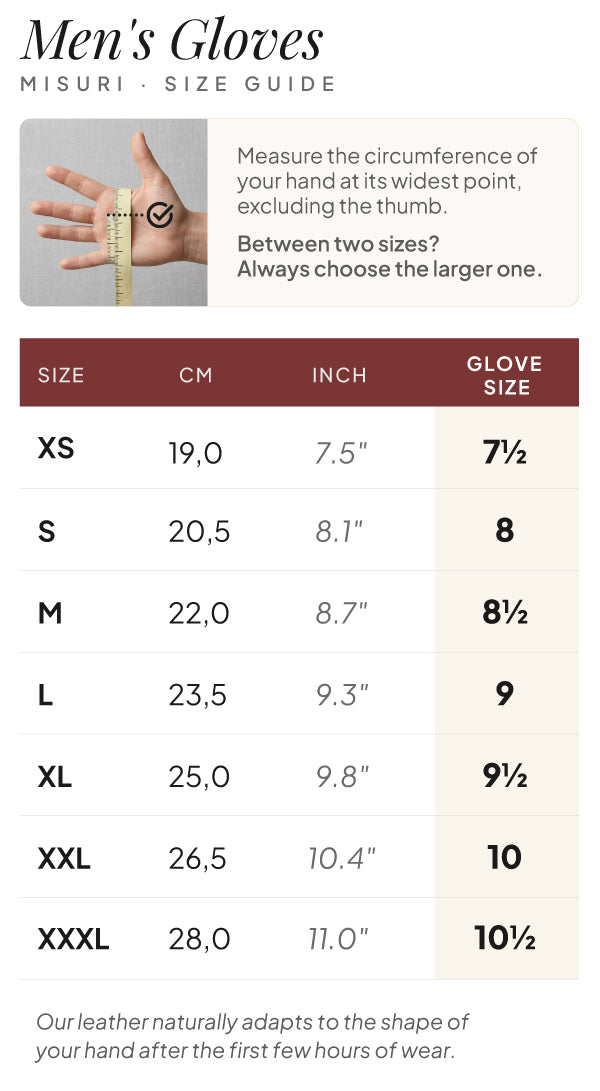The height and width of the screenshot is (1091, 600).
Task: Click the GLOVE SIZE column header
Action: point(505,375)
